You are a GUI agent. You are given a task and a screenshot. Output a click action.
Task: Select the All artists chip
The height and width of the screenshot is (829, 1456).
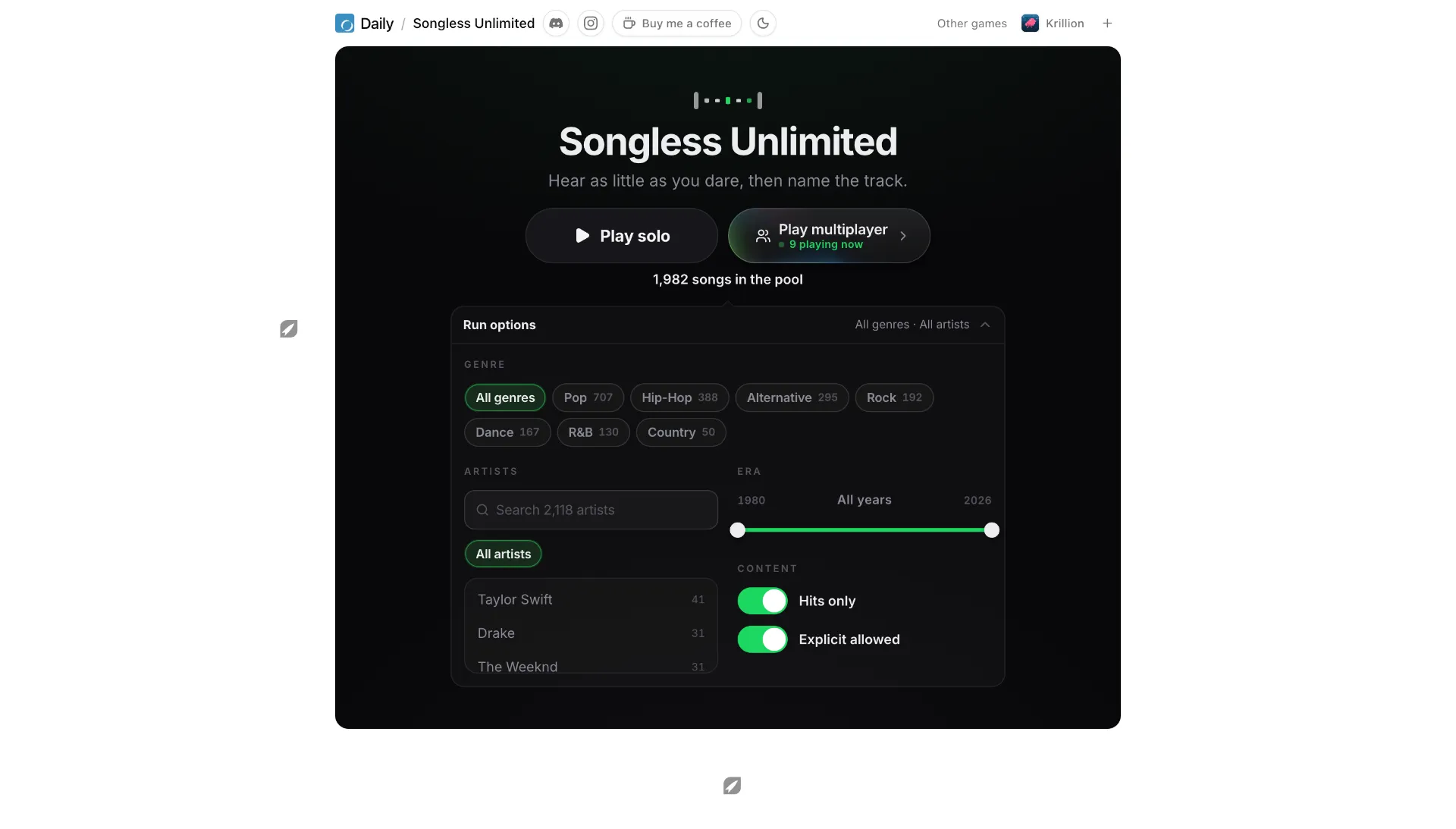[x=503, y=554]
